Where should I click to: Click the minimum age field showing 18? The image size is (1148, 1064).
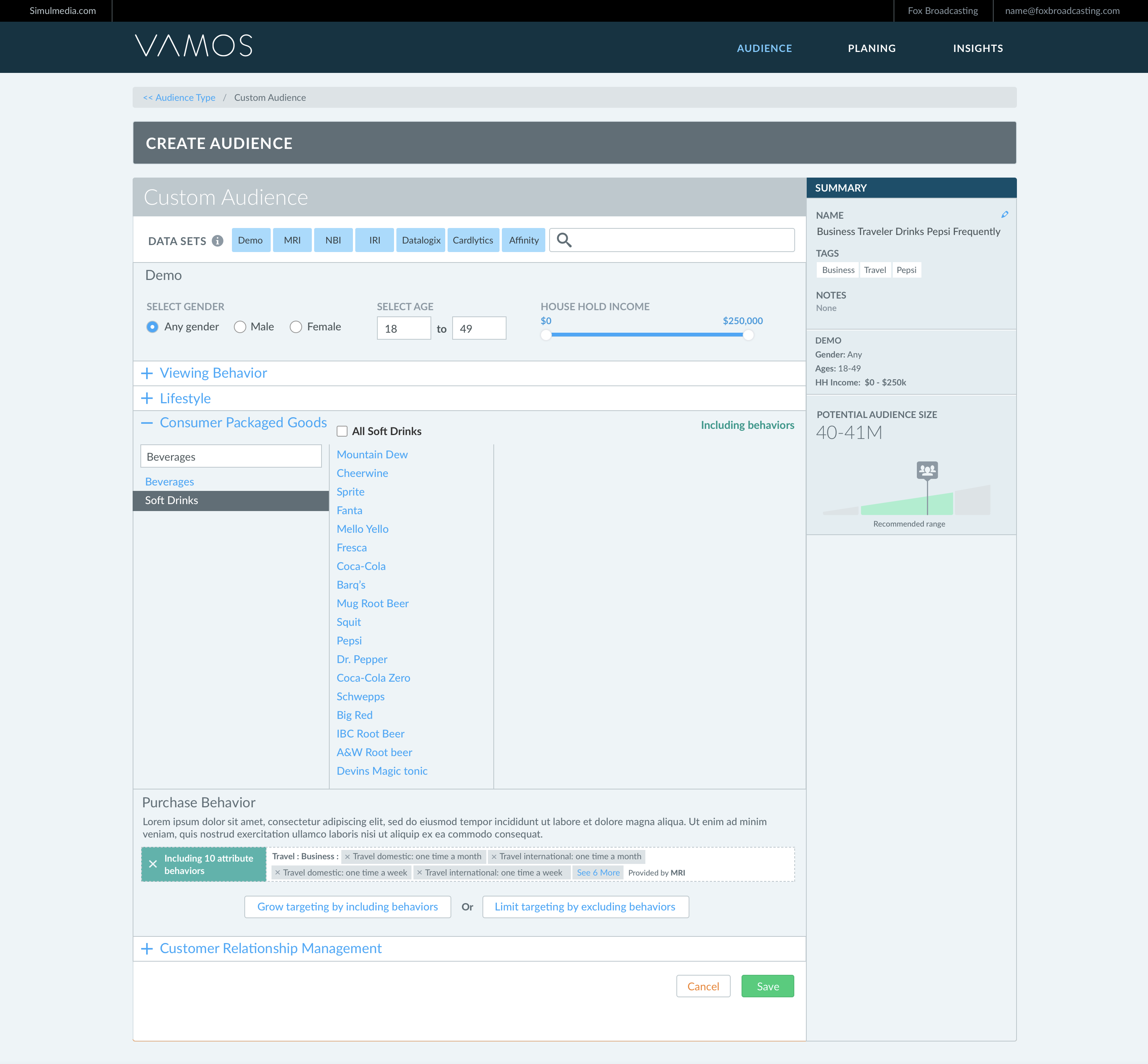coord(404,328)
